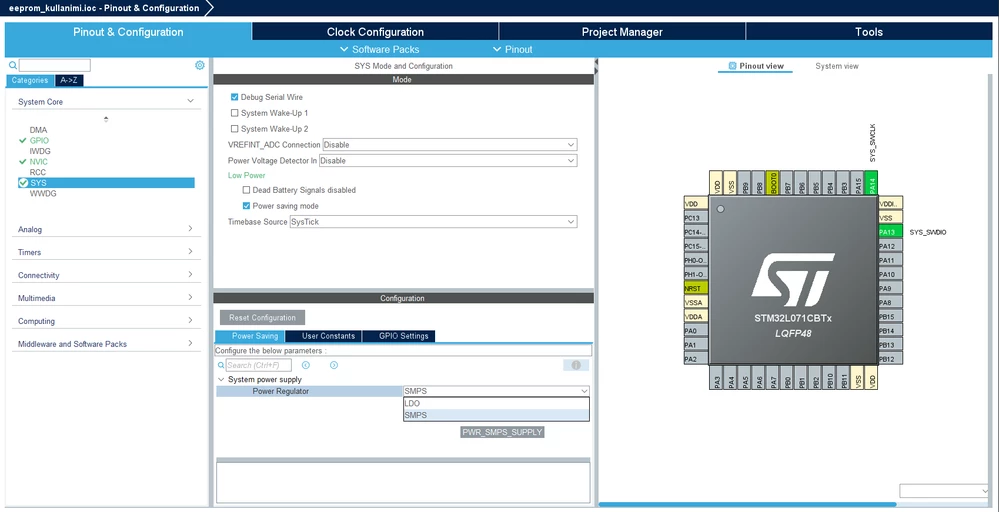Click the category settings gear icon
Image resolution: width=999 pixels, height=512 pixels.
[199, 65]
